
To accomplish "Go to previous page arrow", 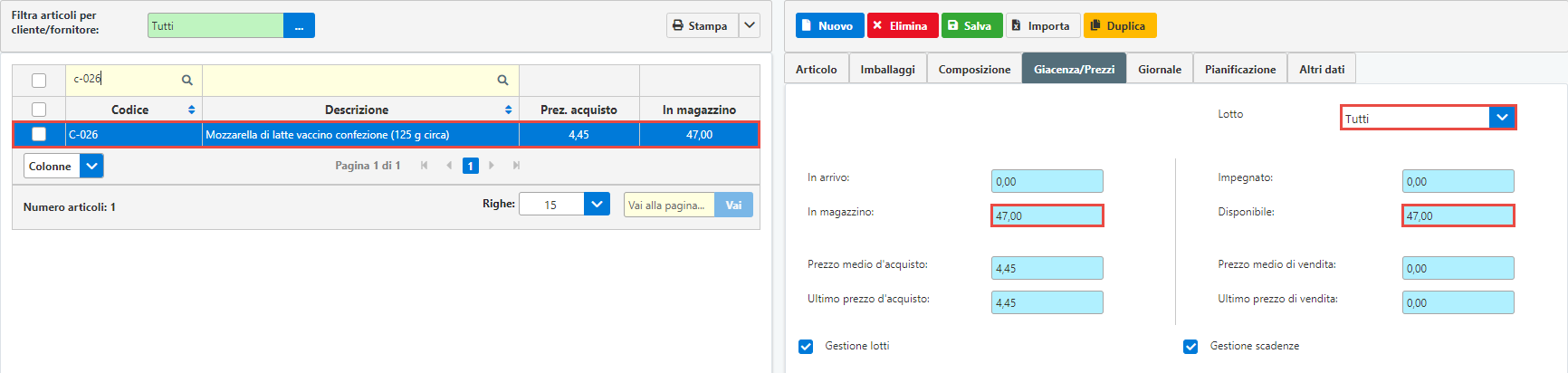I will [x=449, y=166].
